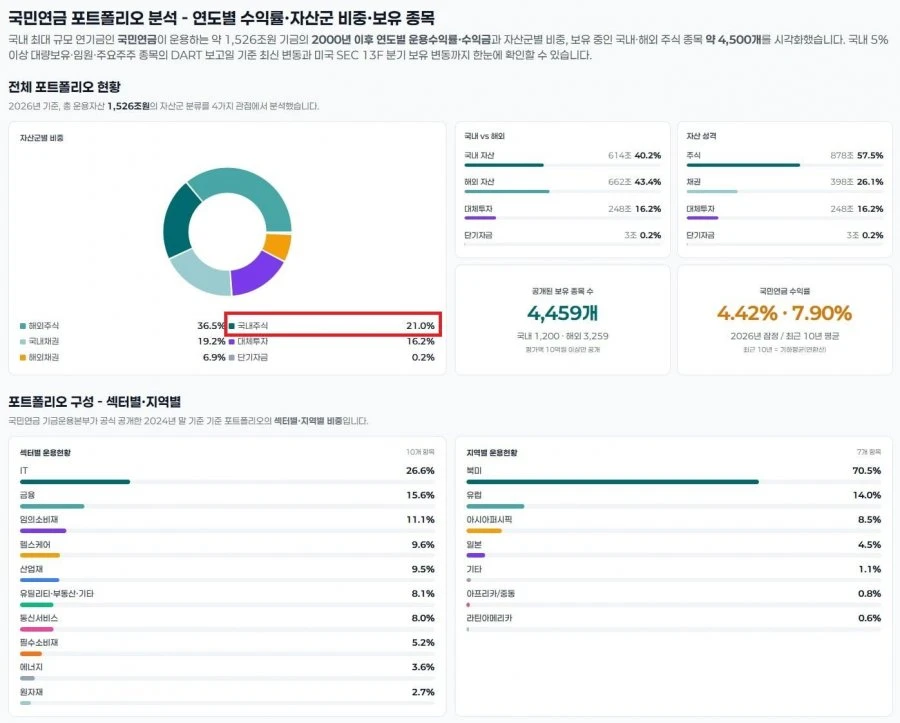Click the green 유틸리티·부동산·기타 bar
The width and height of the screenshot is (900, 723).
37,605
